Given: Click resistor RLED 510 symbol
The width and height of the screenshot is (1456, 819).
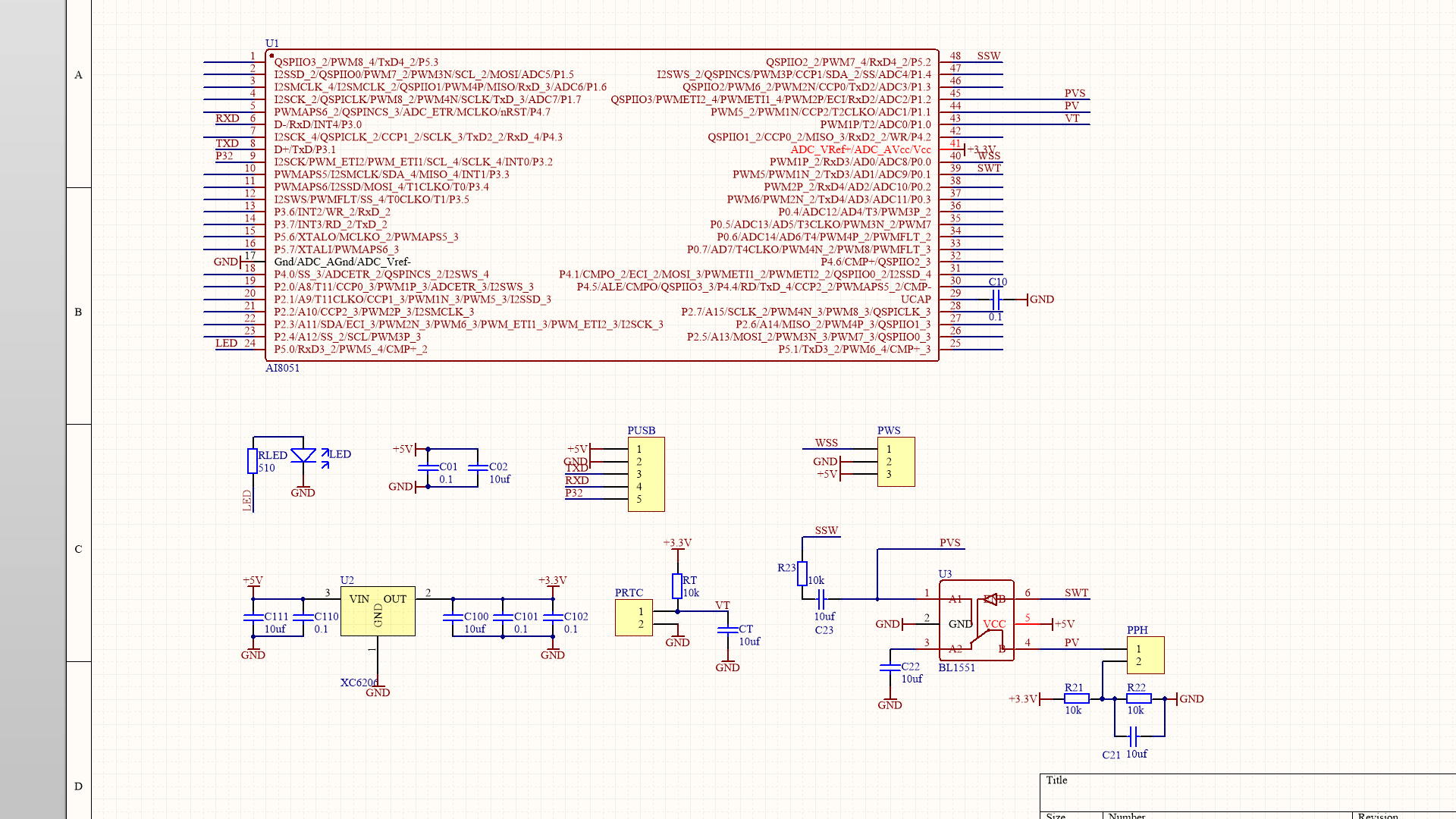Looking at the screenshot, I should (253, 461).
